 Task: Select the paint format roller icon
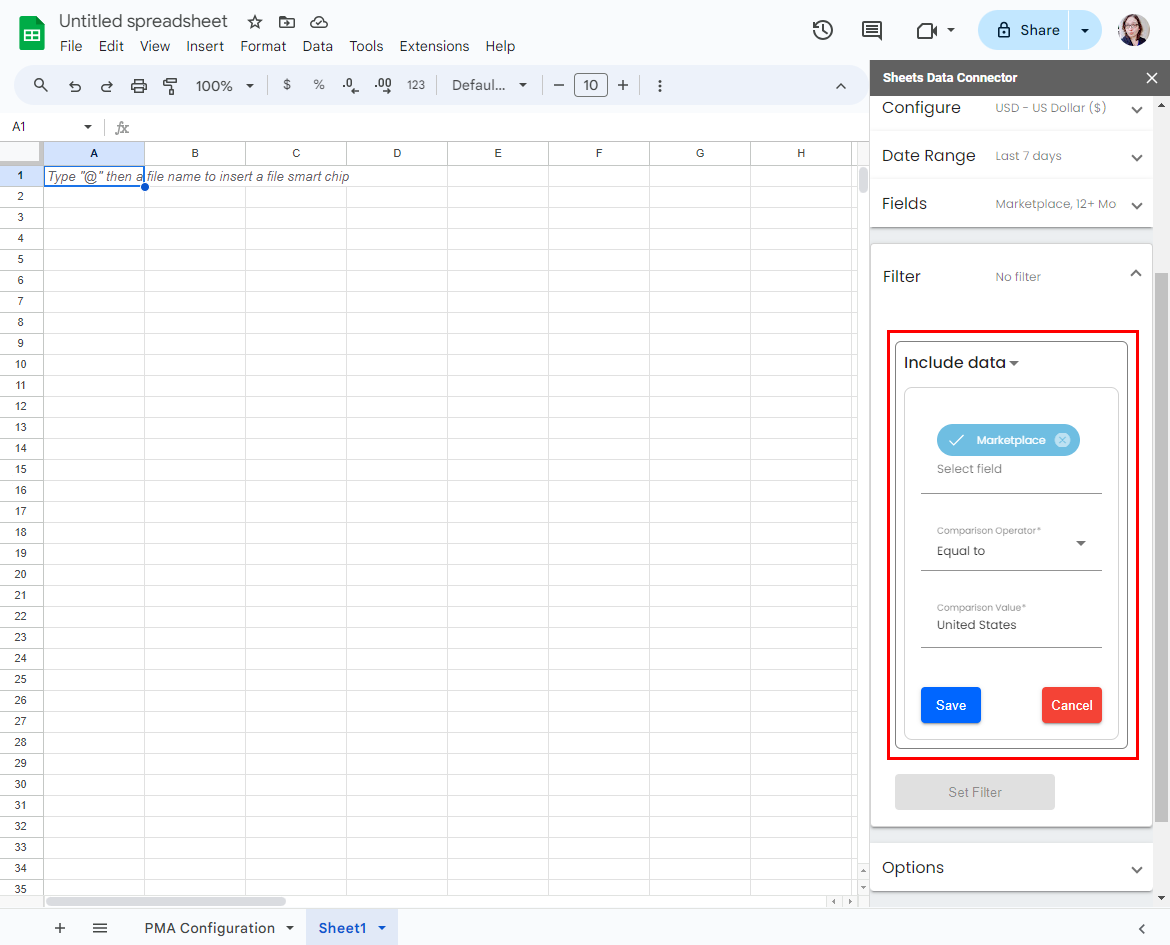pyautogui.click(x=170, y=86)
